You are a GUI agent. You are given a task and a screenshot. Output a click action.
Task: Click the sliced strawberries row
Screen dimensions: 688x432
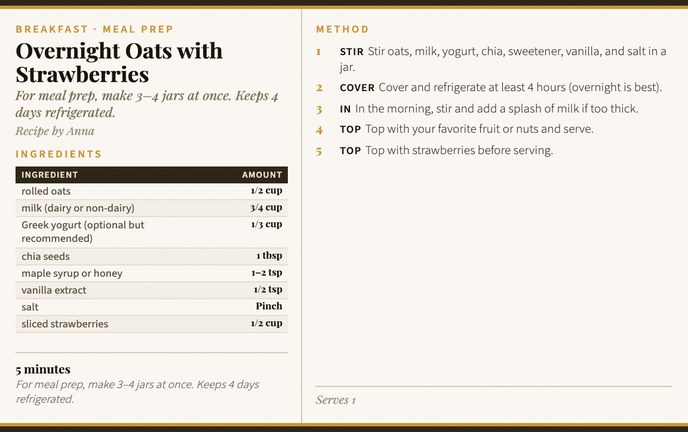151,324
